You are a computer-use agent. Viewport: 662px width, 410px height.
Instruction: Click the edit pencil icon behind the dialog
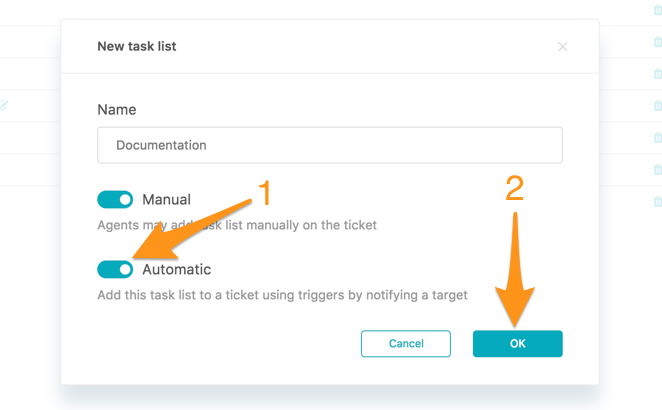[3, 105]
